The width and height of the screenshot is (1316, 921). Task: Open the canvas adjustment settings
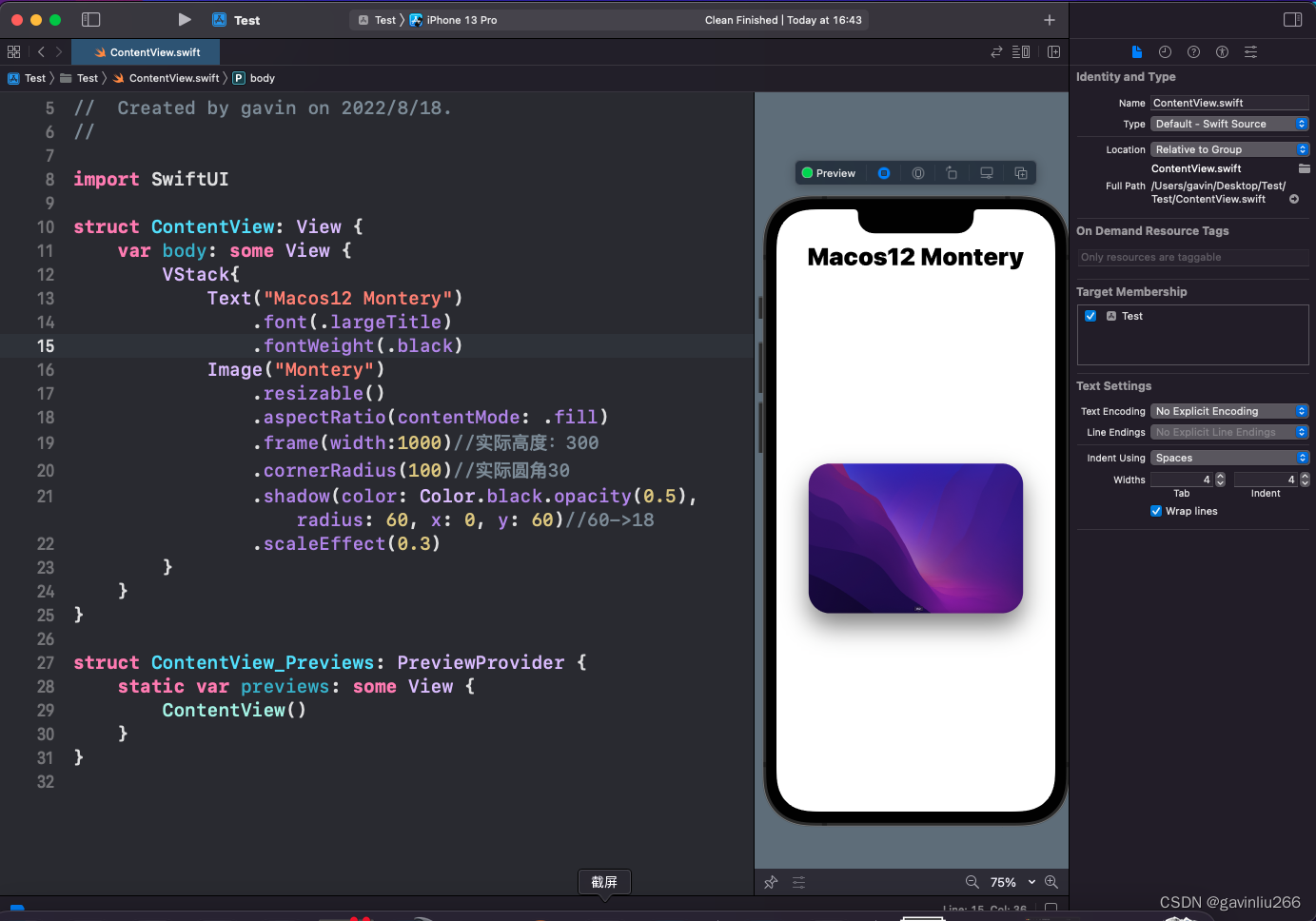pos(798,882)
